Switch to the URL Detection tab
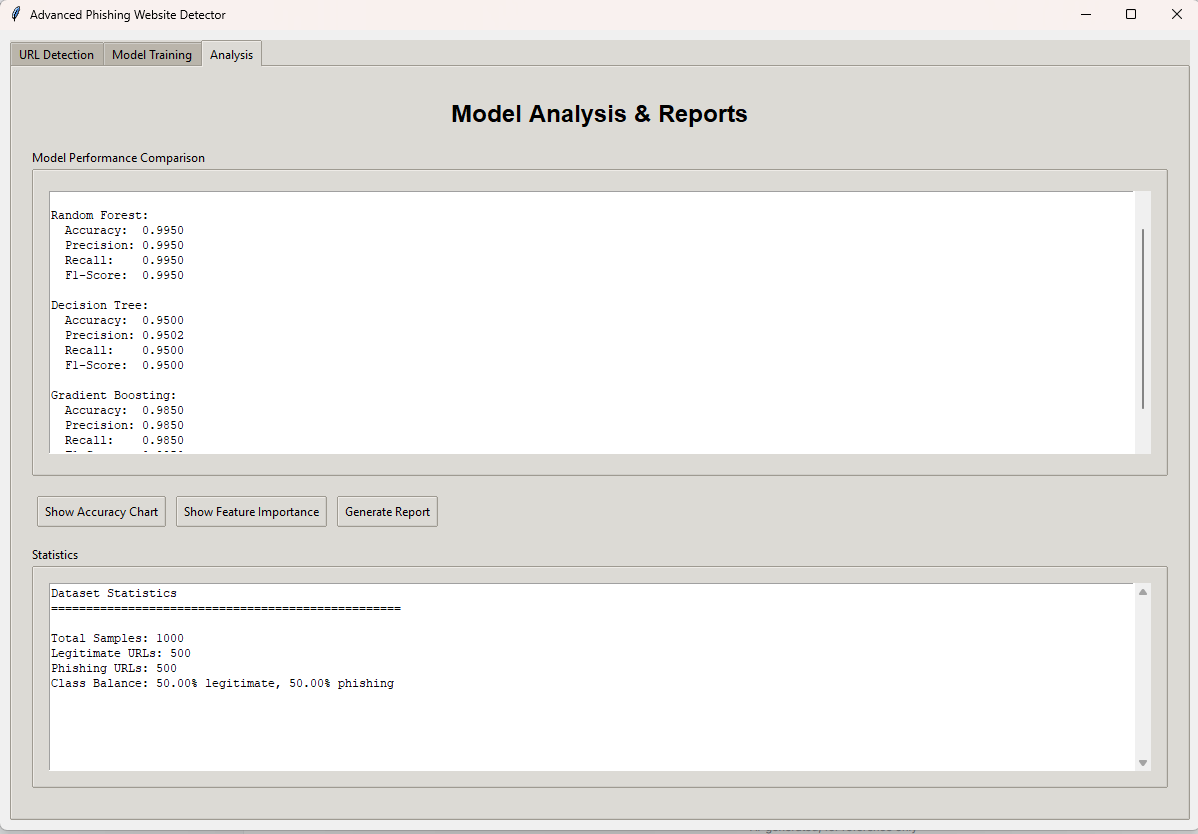The image size is (1198, 834). point(57,55)
